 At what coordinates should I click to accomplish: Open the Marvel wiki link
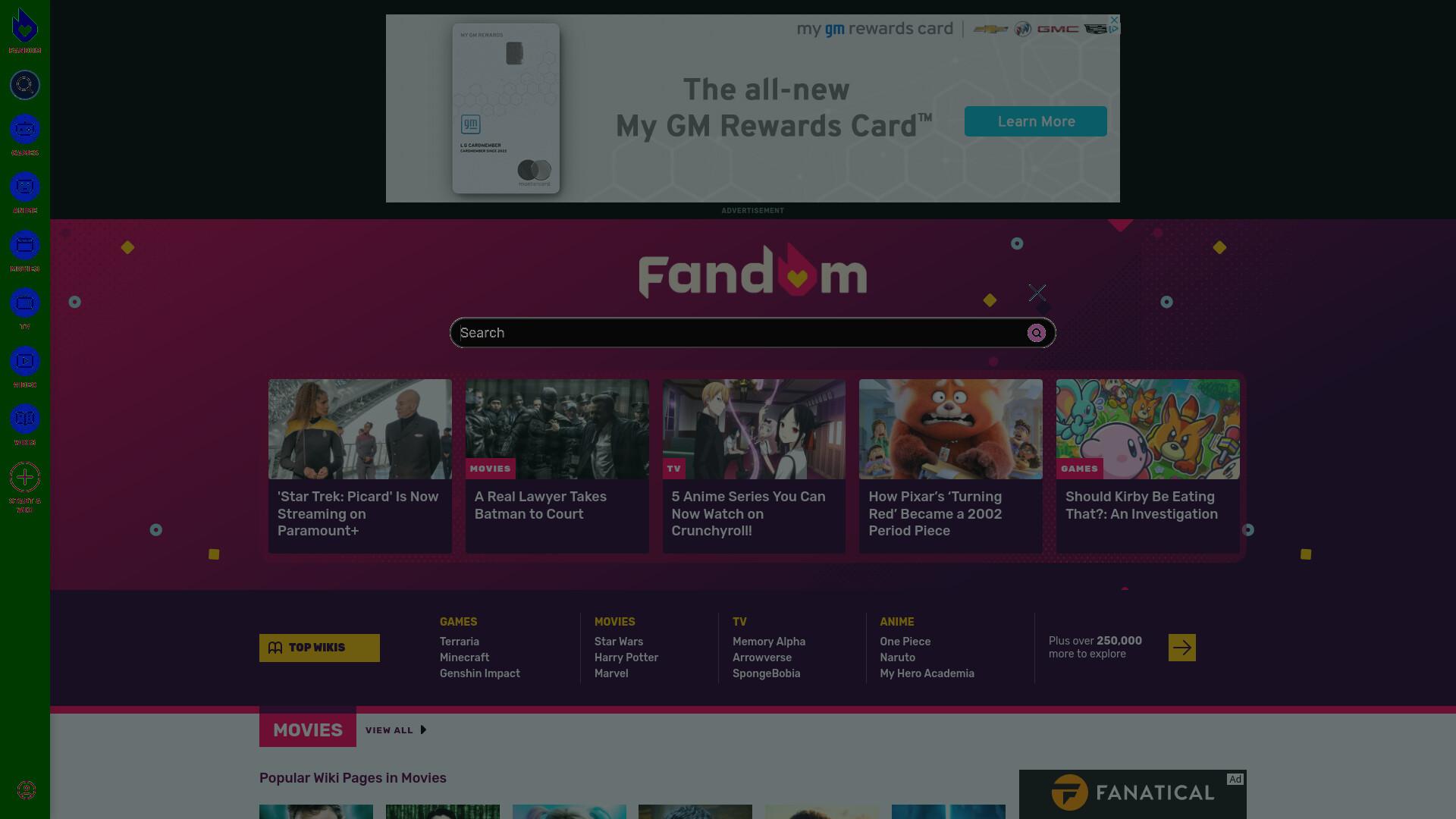click(x=611, y=673)
